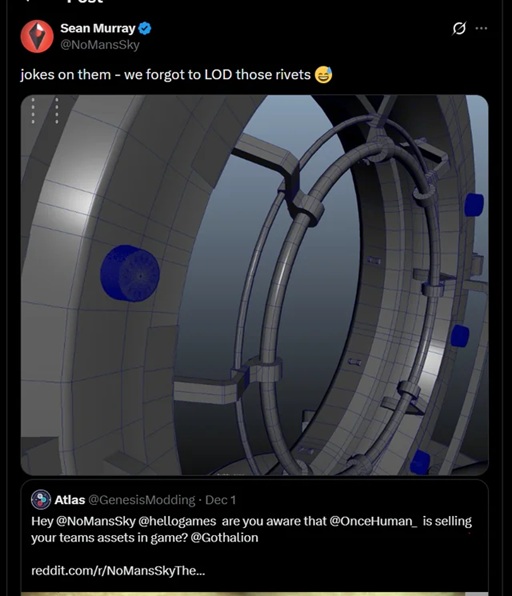The width and height of the screenshot is (512, 596).
Task: Click the blue verified badge
Action: [x=145, y=29]
